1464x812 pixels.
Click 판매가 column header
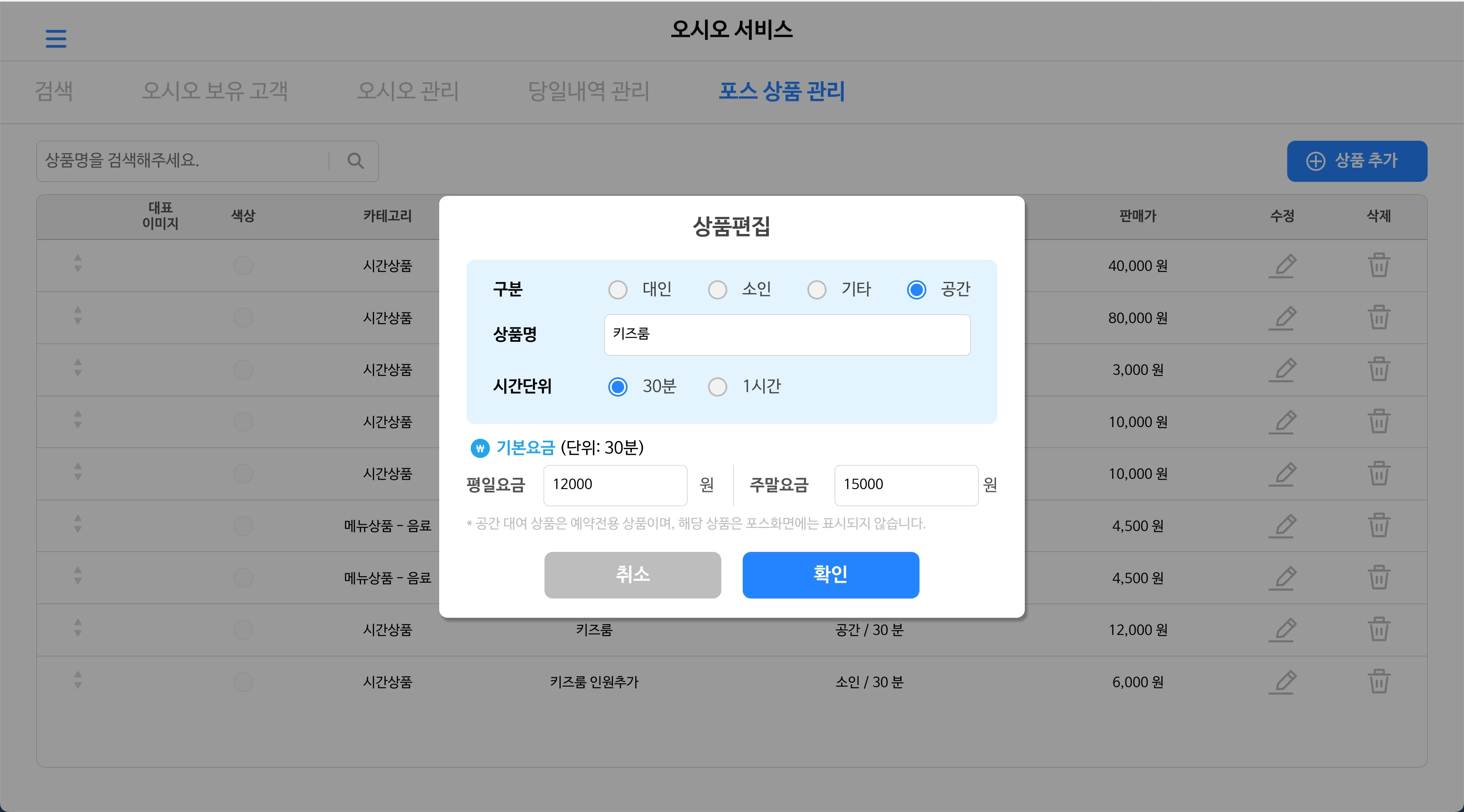click(x=1138, y=216)
